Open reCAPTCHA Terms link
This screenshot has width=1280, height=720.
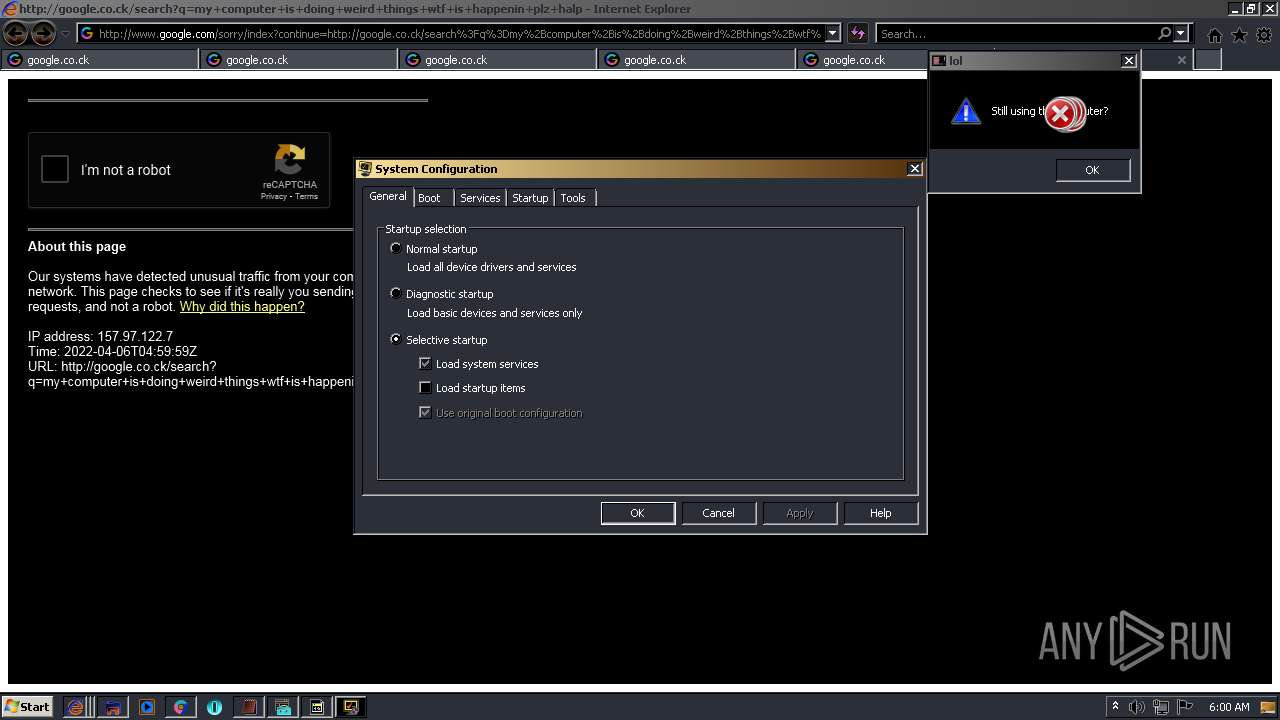click(x=306, y=196)
